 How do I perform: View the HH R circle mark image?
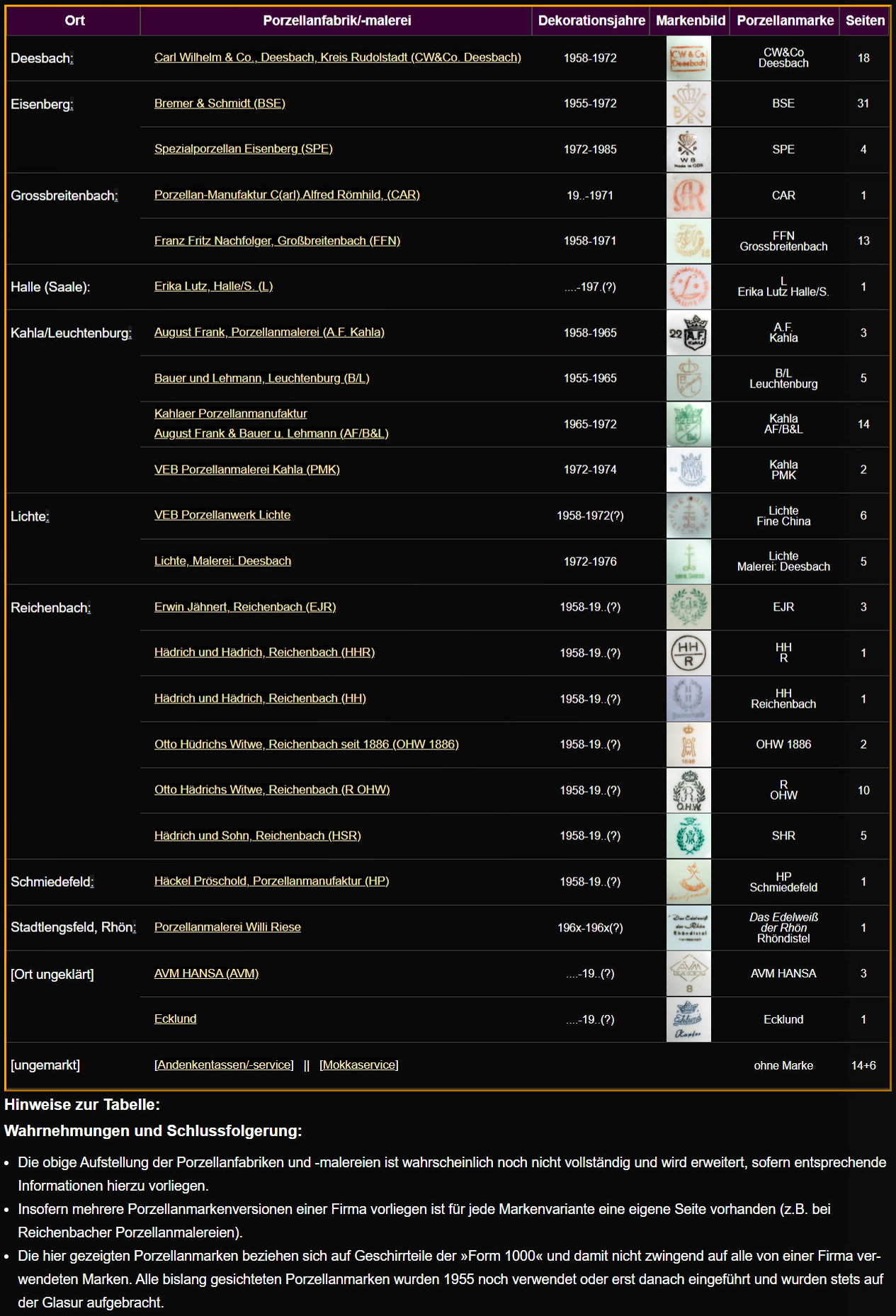pyautogui.click(x=688, y=653)
